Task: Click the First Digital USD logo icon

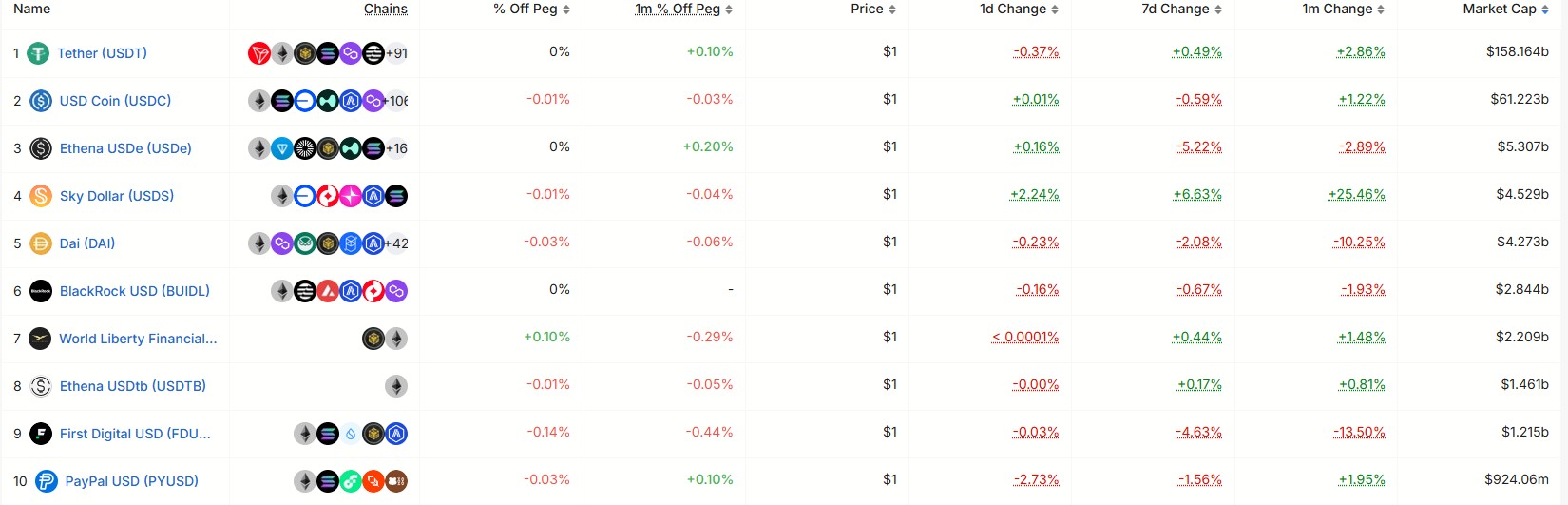Action: (41, 434)
